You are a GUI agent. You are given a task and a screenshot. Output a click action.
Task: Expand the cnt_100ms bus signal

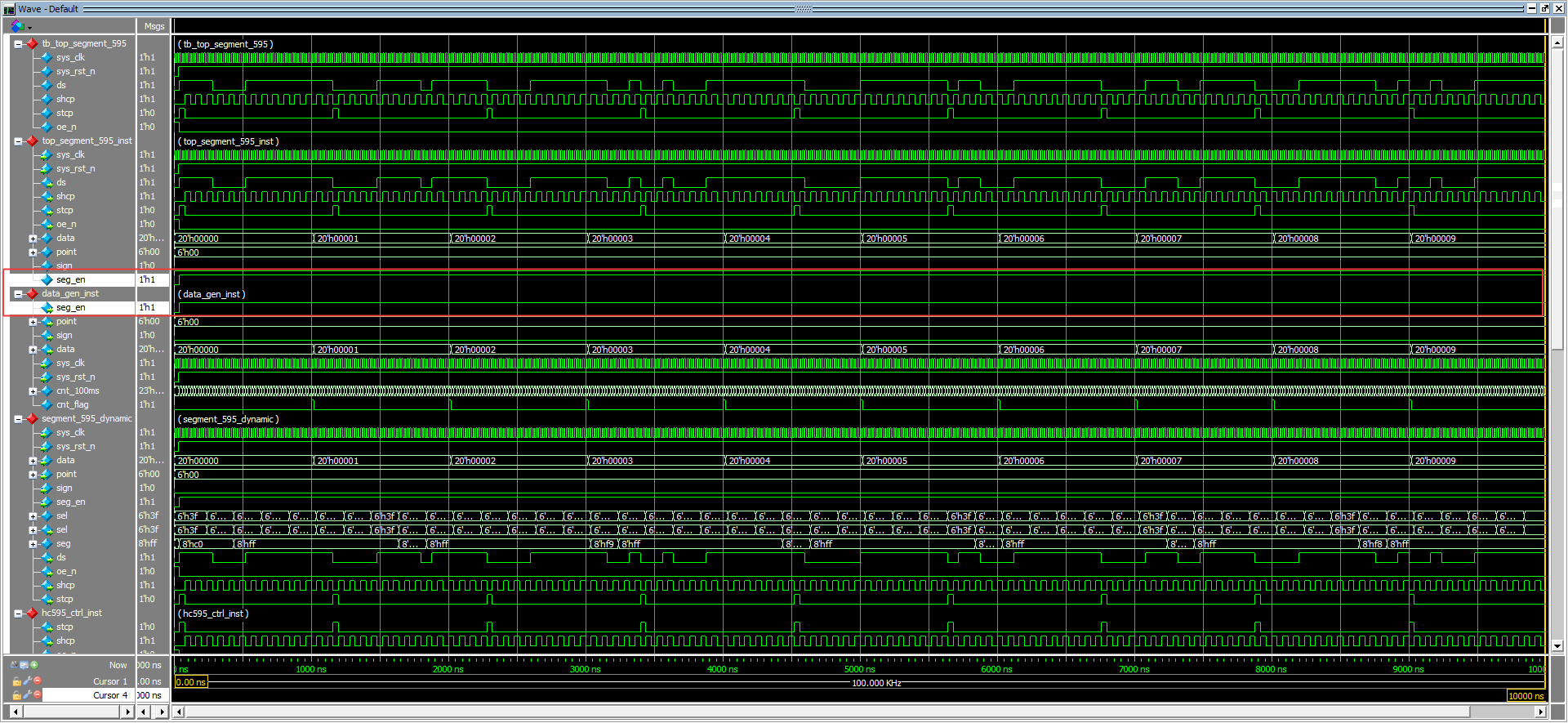[x=33, y=391]
